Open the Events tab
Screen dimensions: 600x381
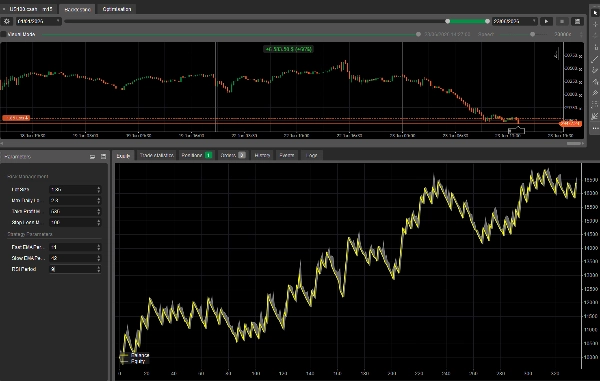pyautogui.click(x=287, y=155)
